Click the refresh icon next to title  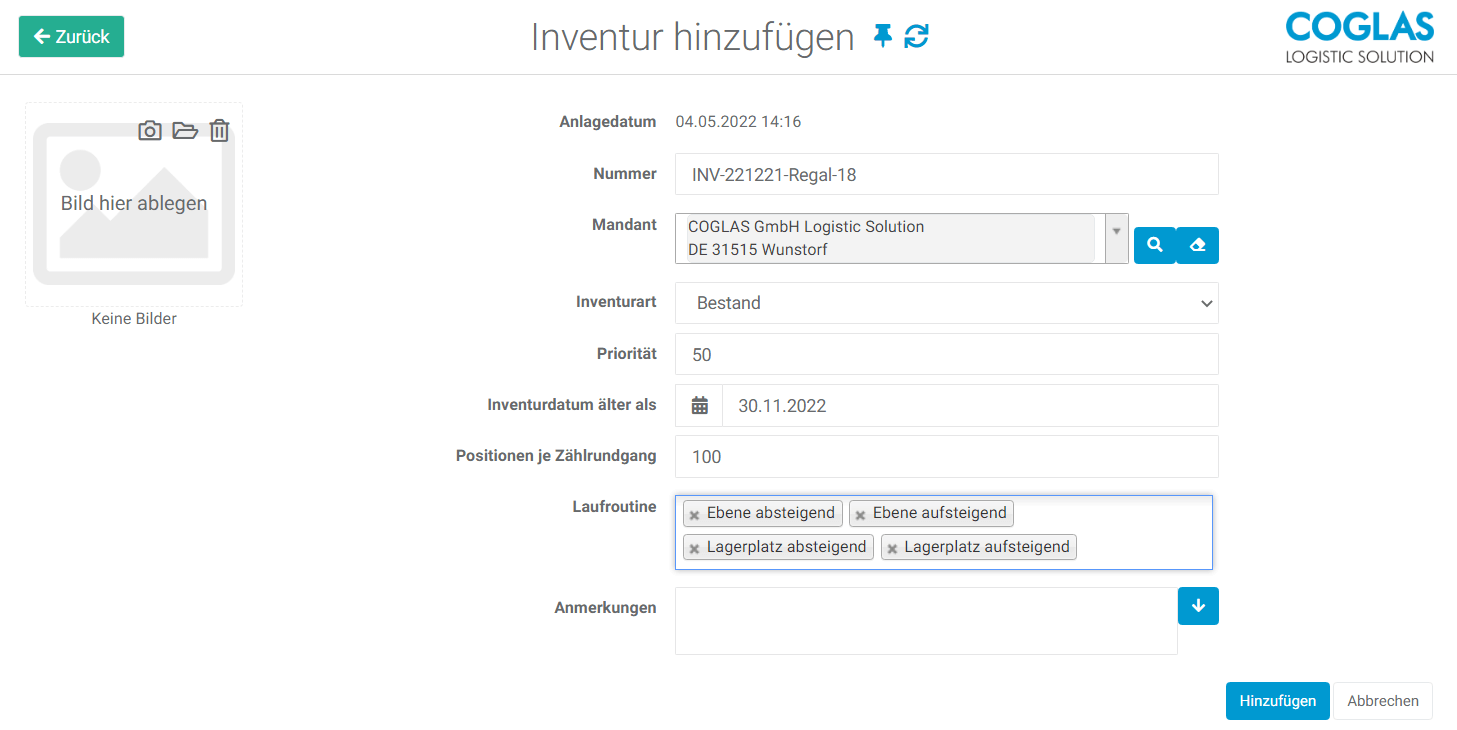(x=916, y=37)
